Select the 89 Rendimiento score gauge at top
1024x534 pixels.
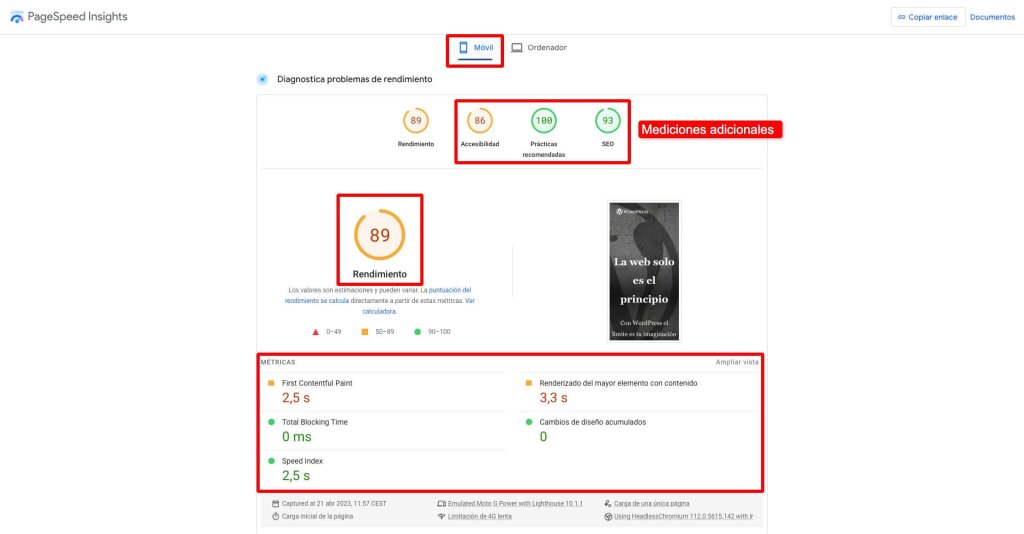click(415, 121)
